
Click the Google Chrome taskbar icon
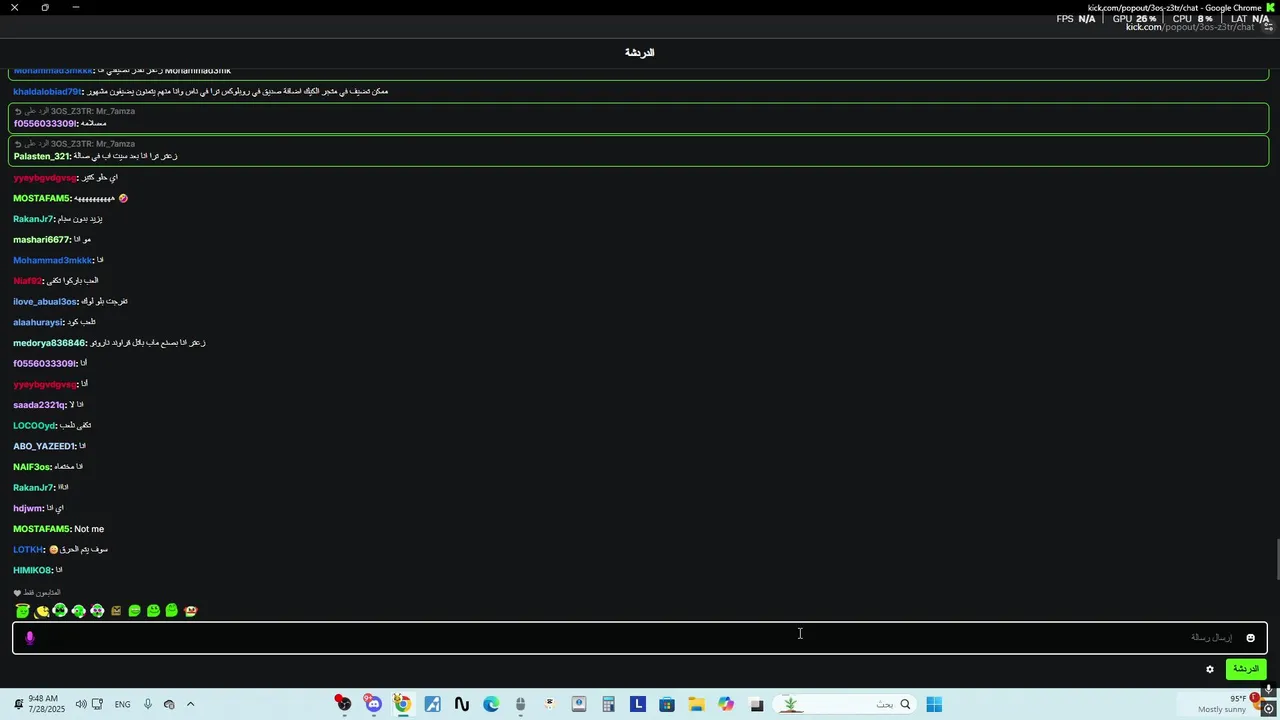[402, 704]
